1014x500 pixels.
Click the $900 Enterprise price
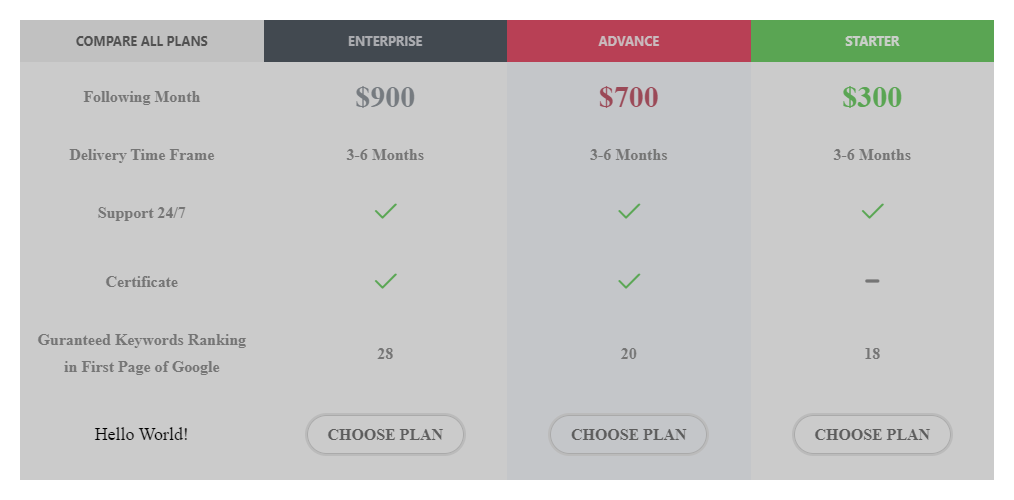point(385,97)
